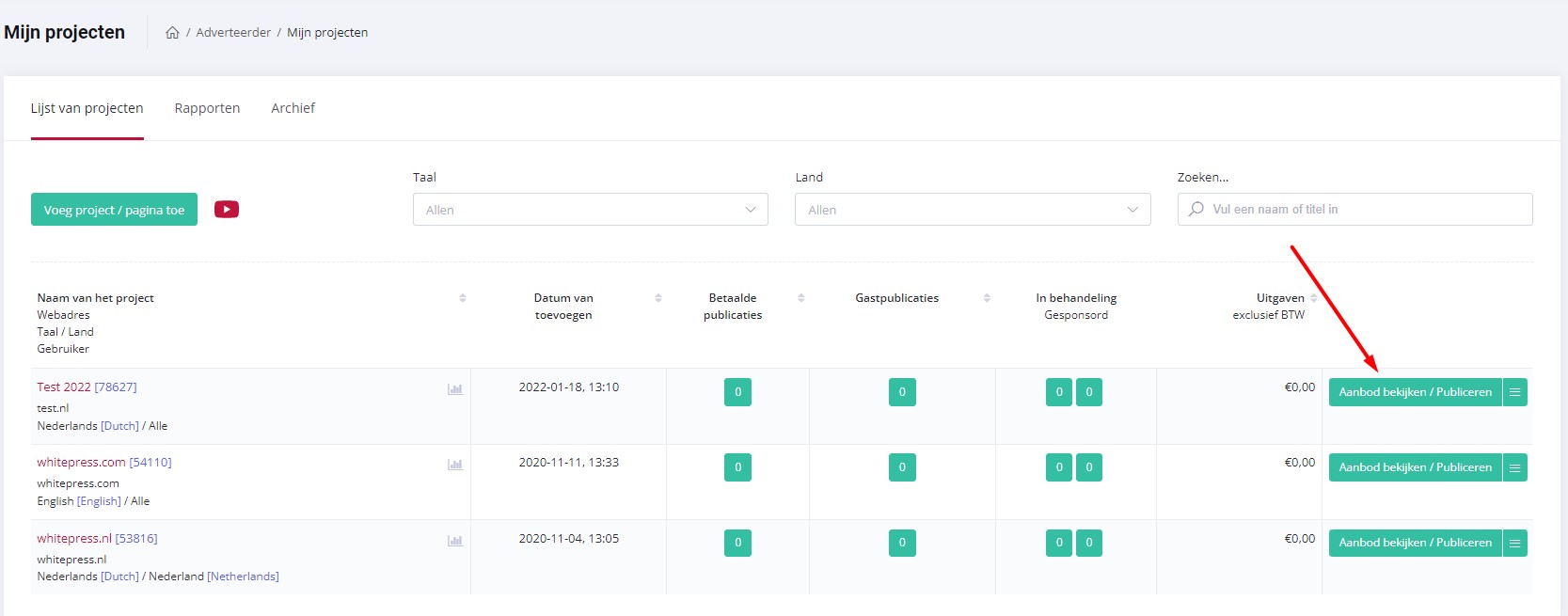The height and width of the screenshot is (616, 1568).
Task: Expand the Taal dropdown
Action: (590, 210)
